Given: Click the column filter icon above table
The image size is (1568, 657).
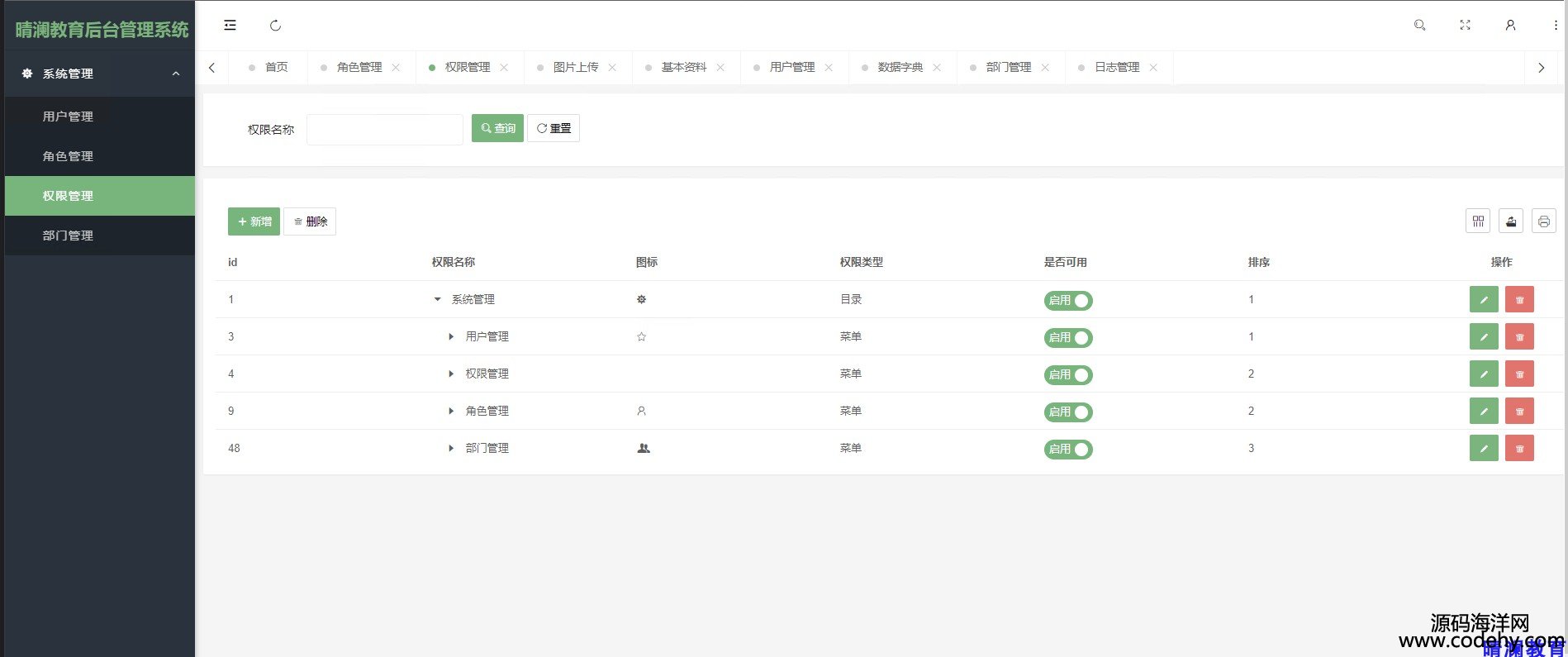Looking at the screenshot, I should [1478, 221].
